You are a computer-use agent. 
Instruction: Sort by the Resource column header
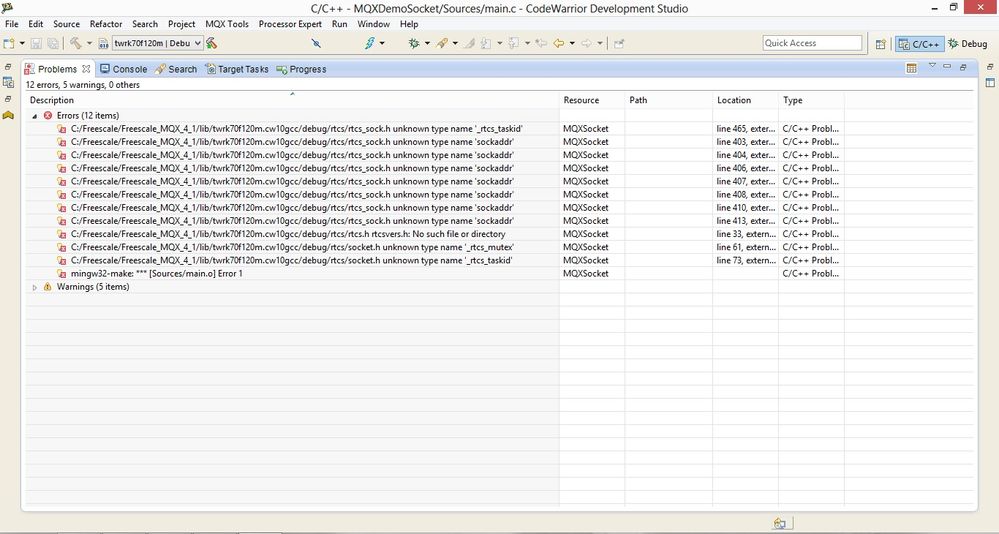pos(581,100)
